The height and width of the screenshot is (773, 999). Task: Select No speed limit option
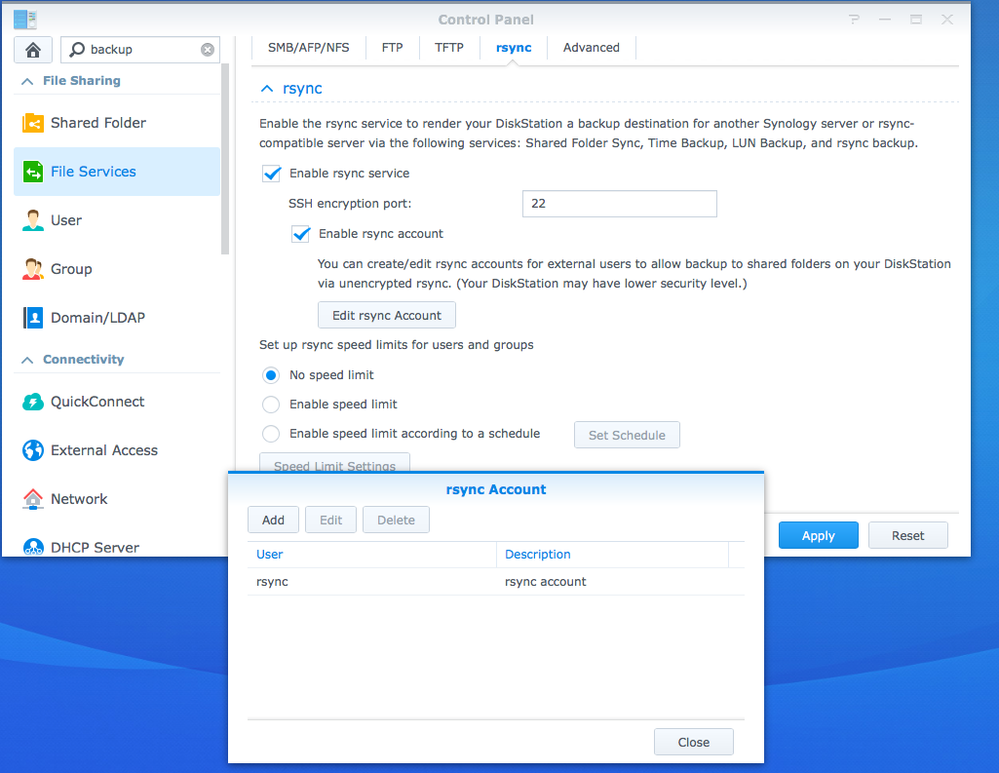[271, 375]
